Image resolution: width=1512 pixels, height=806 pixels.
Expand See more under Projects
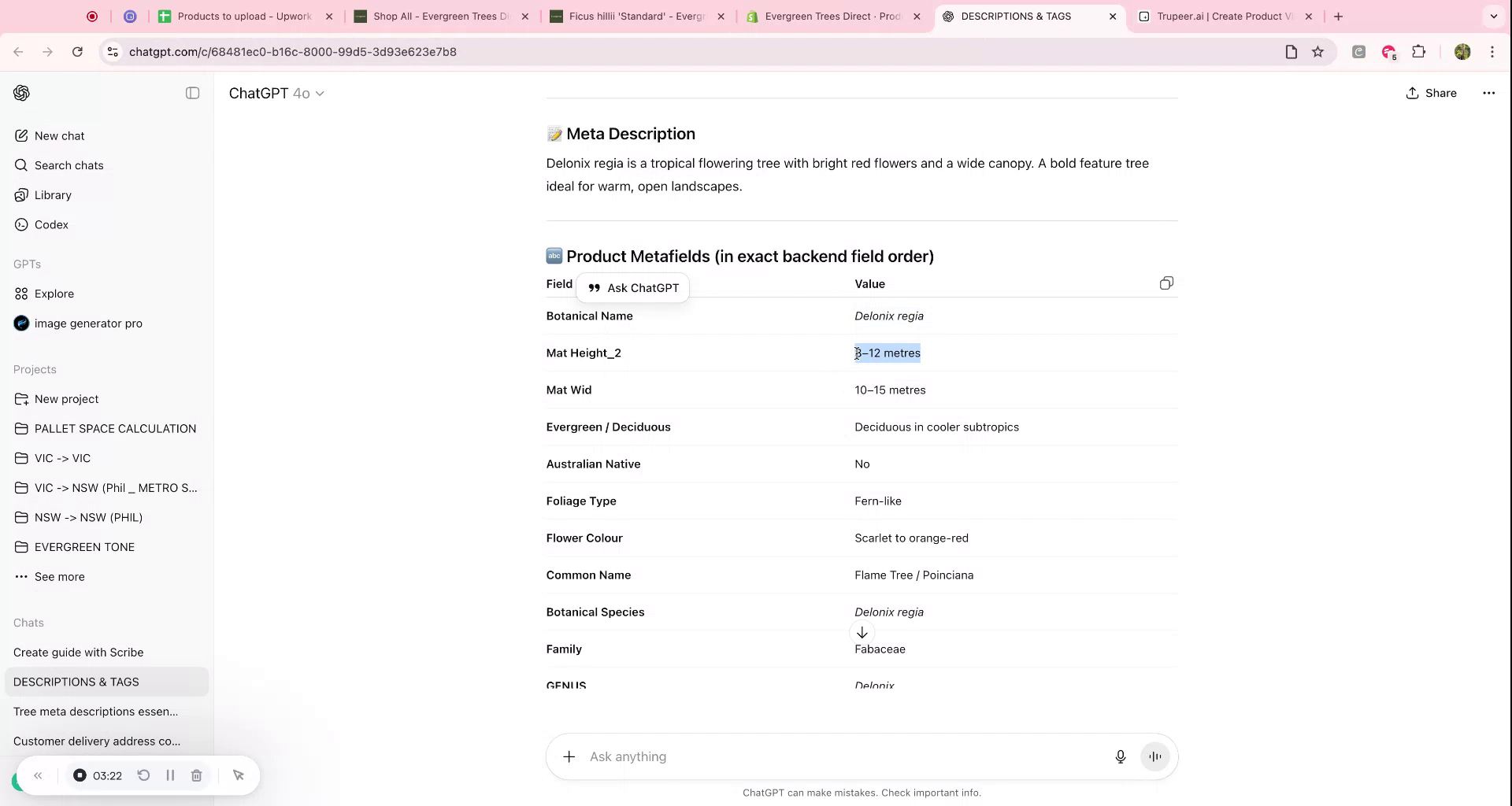pyautogui.click(x=60, y=576)
